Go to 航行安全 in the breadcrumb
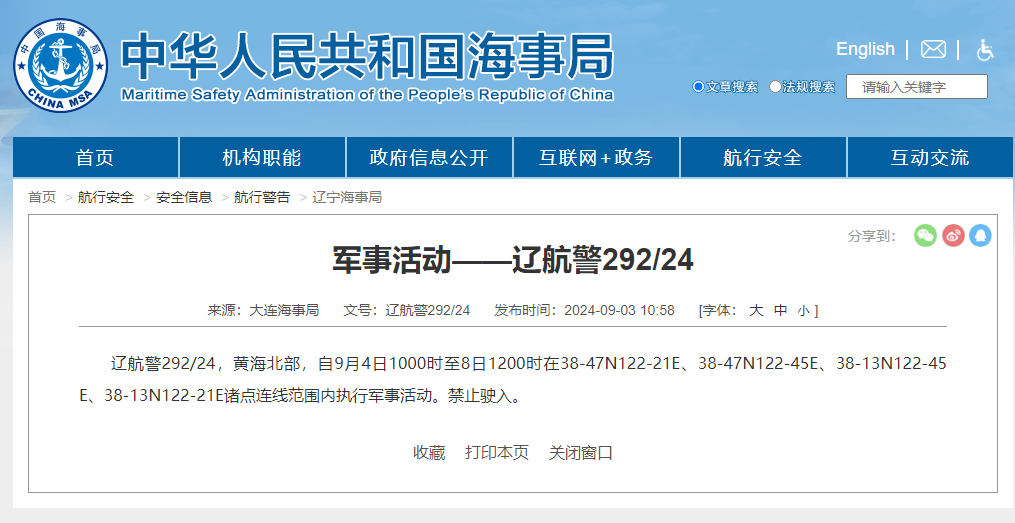The width and height of the screenshot is (1015, 523). [x=106, y=197]
